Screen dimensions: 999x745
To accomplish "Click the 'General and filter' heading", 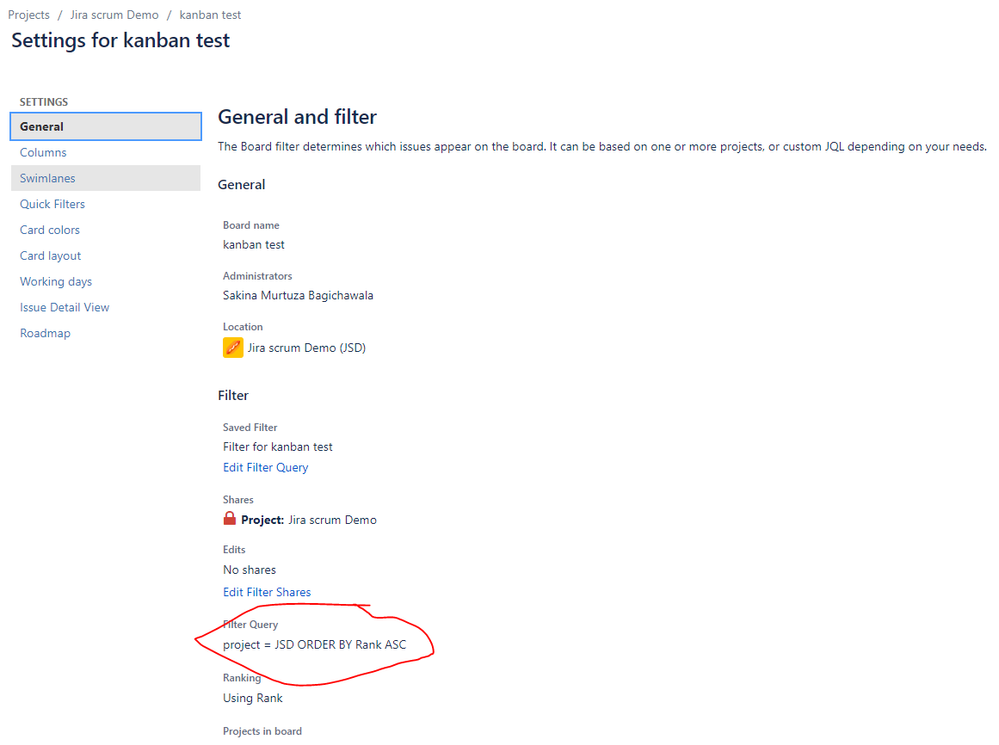I will click(x=298, y=117).
